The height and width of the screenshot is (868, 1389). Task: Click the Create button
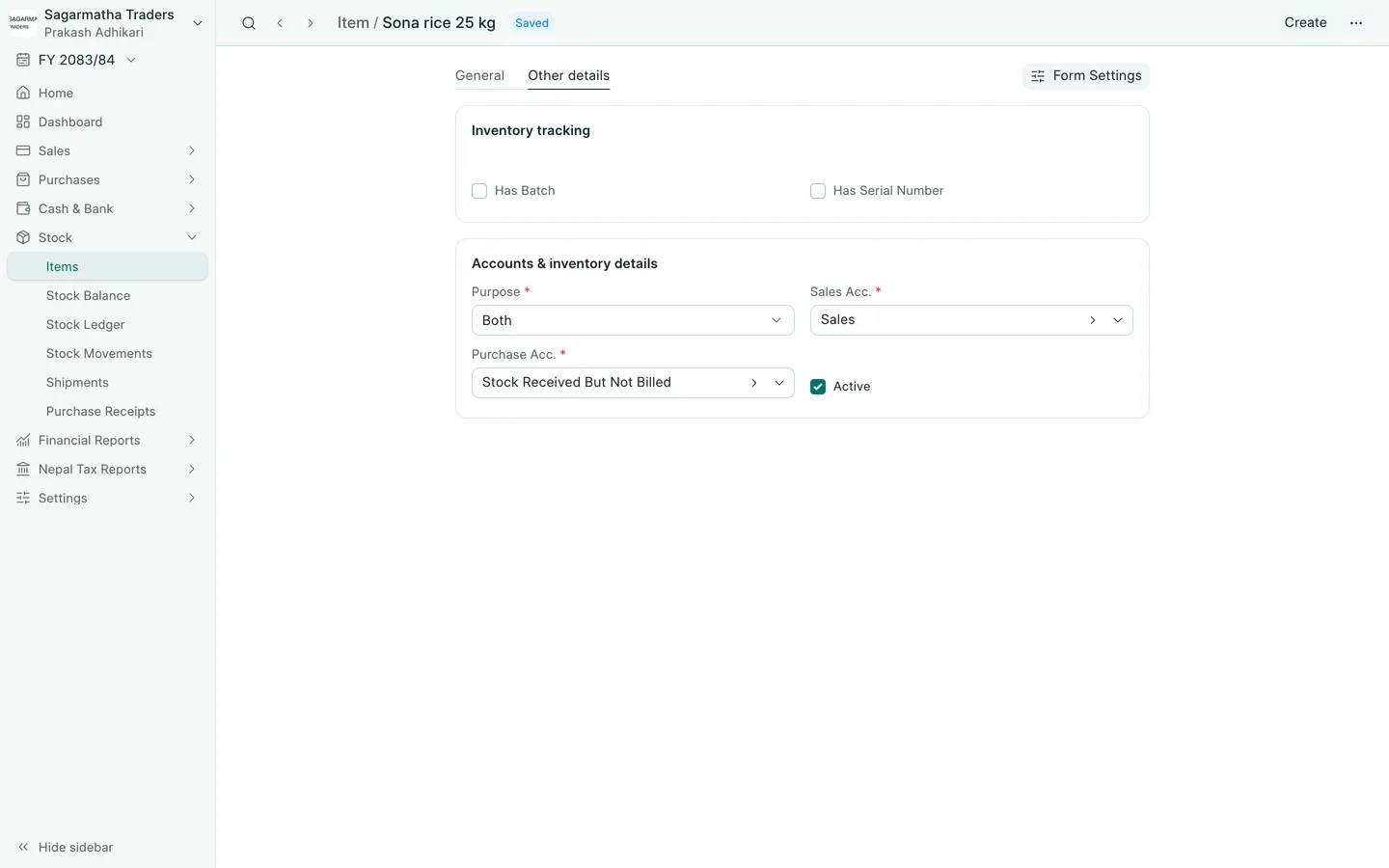coord(1305,22)
